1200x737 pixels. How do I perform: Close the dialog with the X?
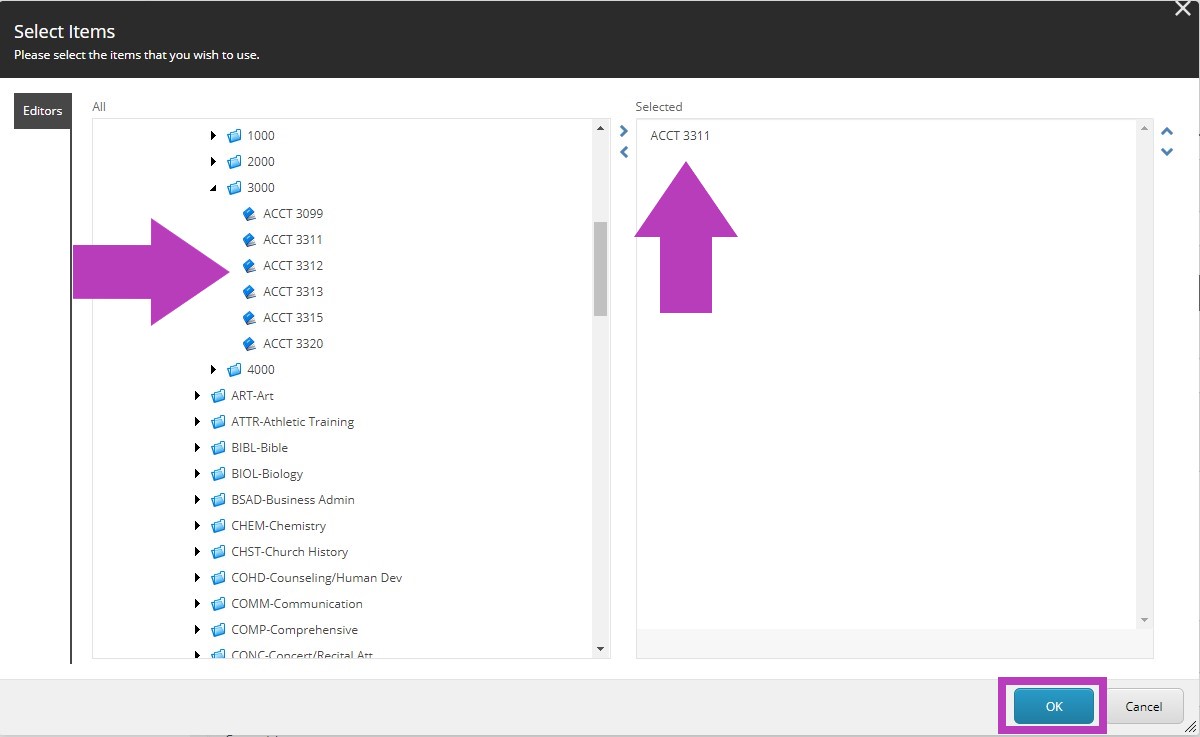1182,9
